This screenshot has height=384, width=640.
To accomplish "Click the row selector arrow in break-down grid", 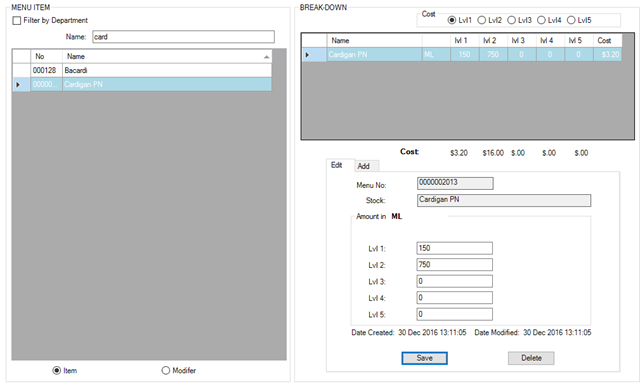I will pos(314,55).
